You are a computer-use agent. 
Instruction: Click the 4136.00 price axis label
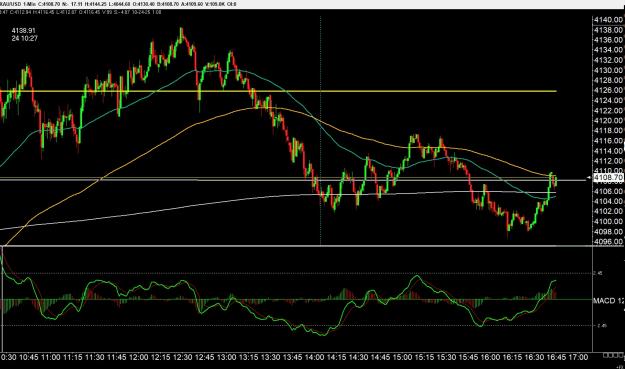pyautogui.click(x=609, y=40)
